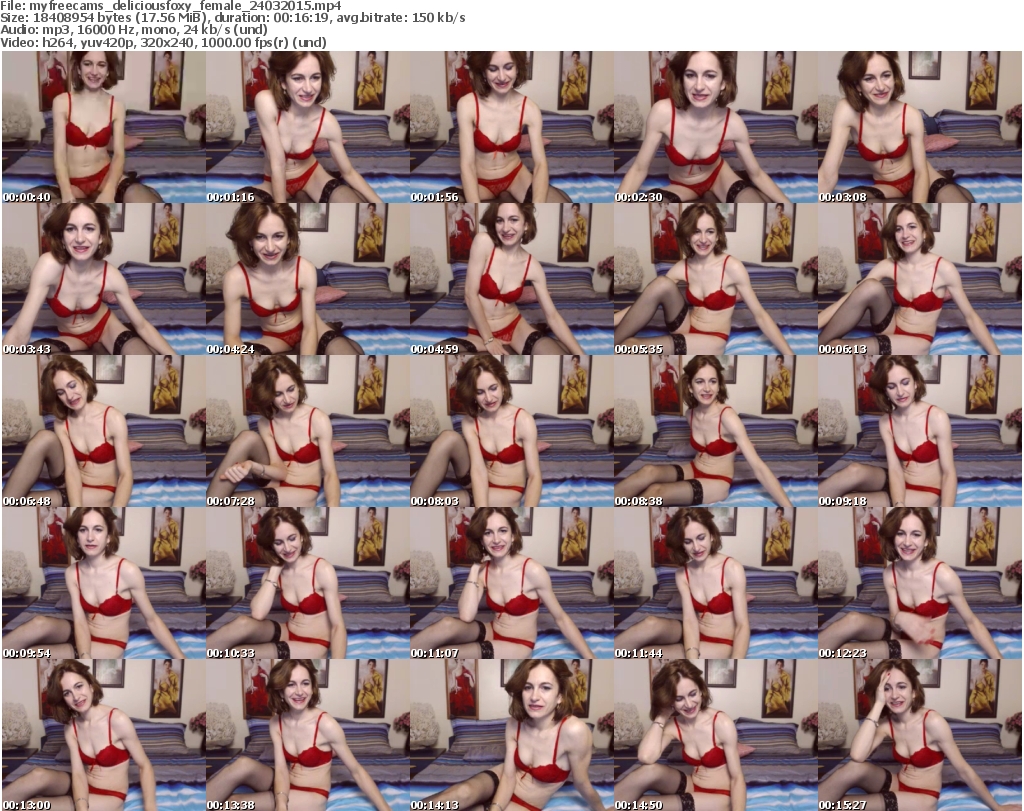Select the frame stamped 00:03:43
1024x811 pixels.
(104, 279)
